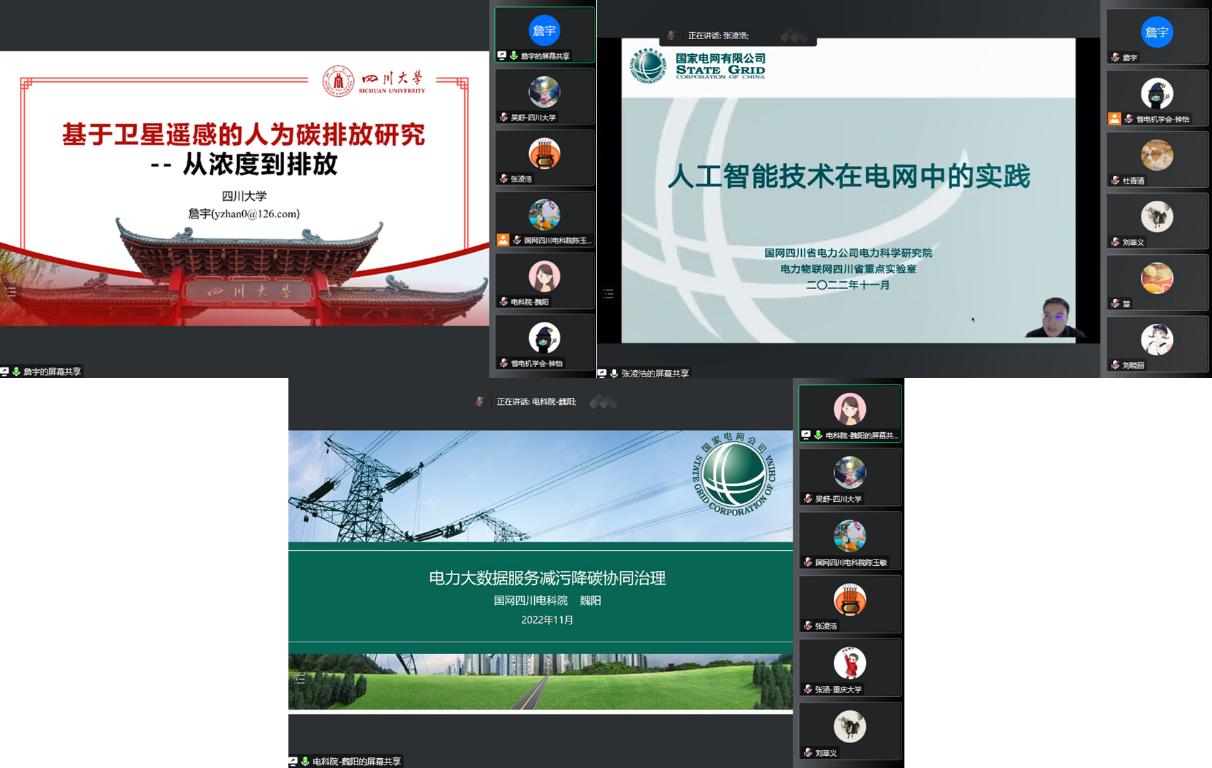Screen dimensions: 1212x768
Task: Click the microphone icon beside 张凌浩的屏幕共享 label
Action: 614,373
